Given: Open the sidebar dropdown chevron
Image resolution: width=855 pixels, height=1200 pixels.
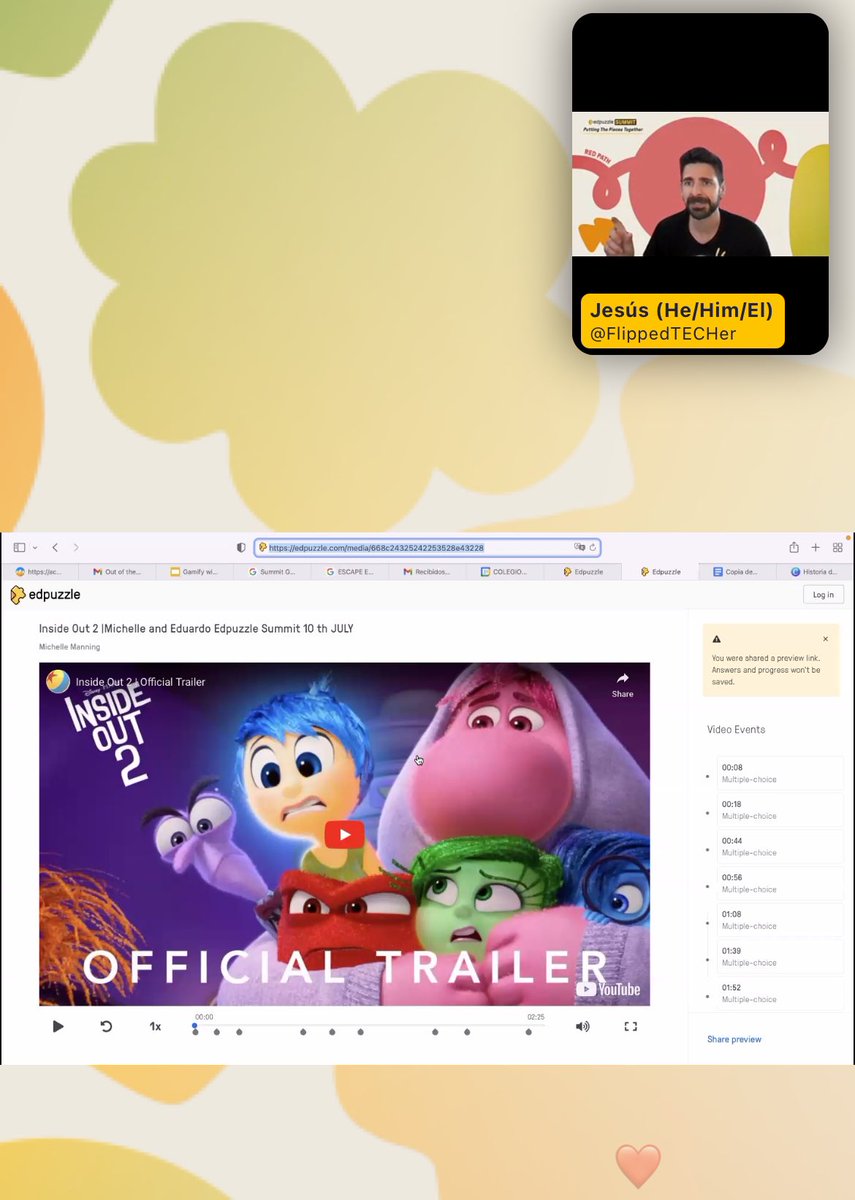Looking at the screenshot, I should point(35,548).
